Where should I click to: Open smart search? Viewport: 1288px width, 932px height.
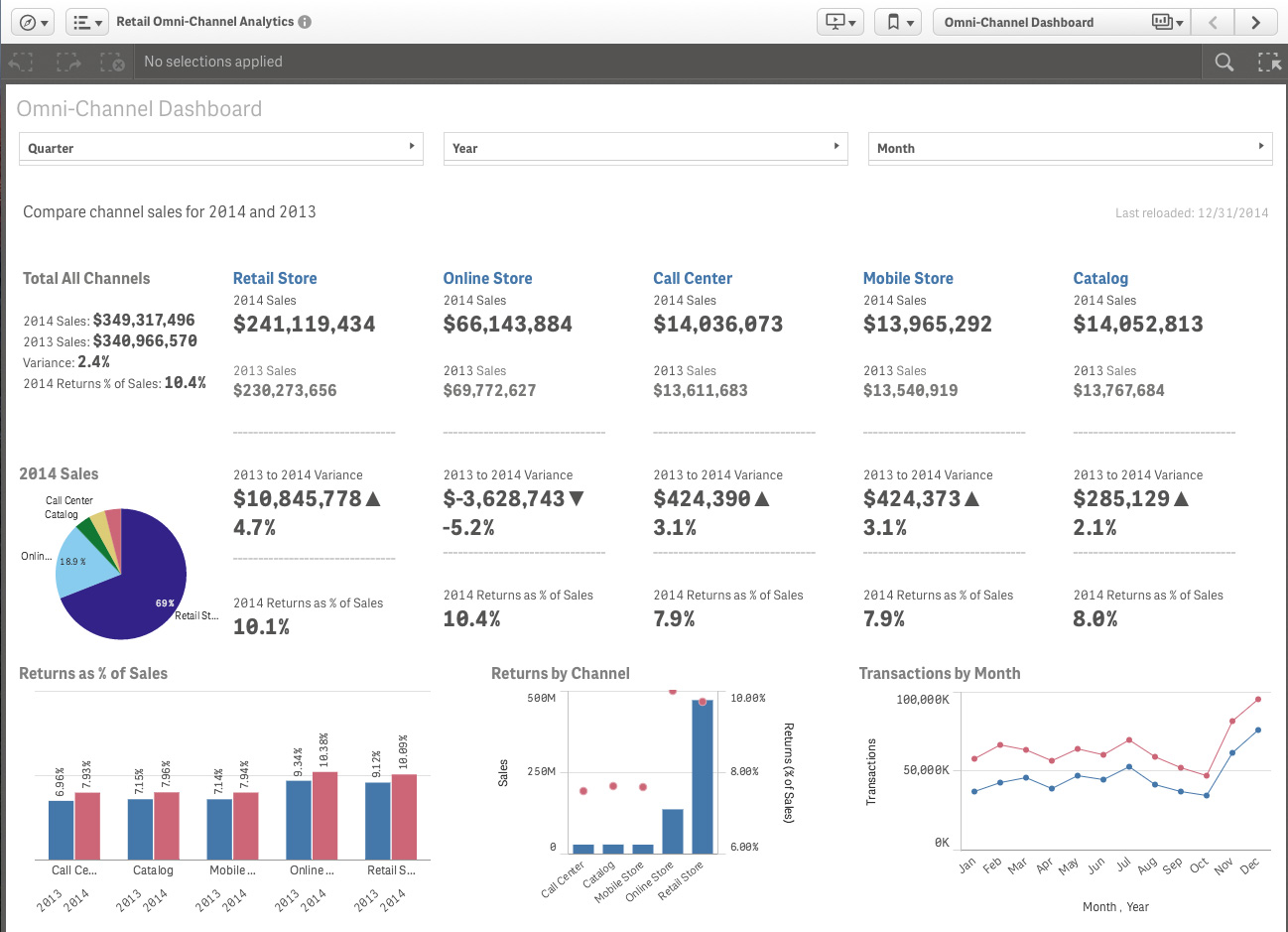coord(1224,62)
